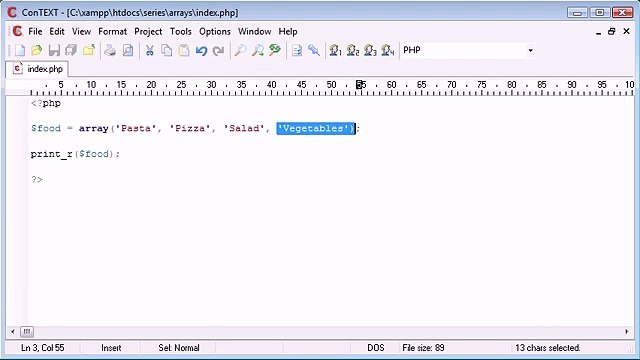Click the Find Next toolbar icon

pos(258,51)
